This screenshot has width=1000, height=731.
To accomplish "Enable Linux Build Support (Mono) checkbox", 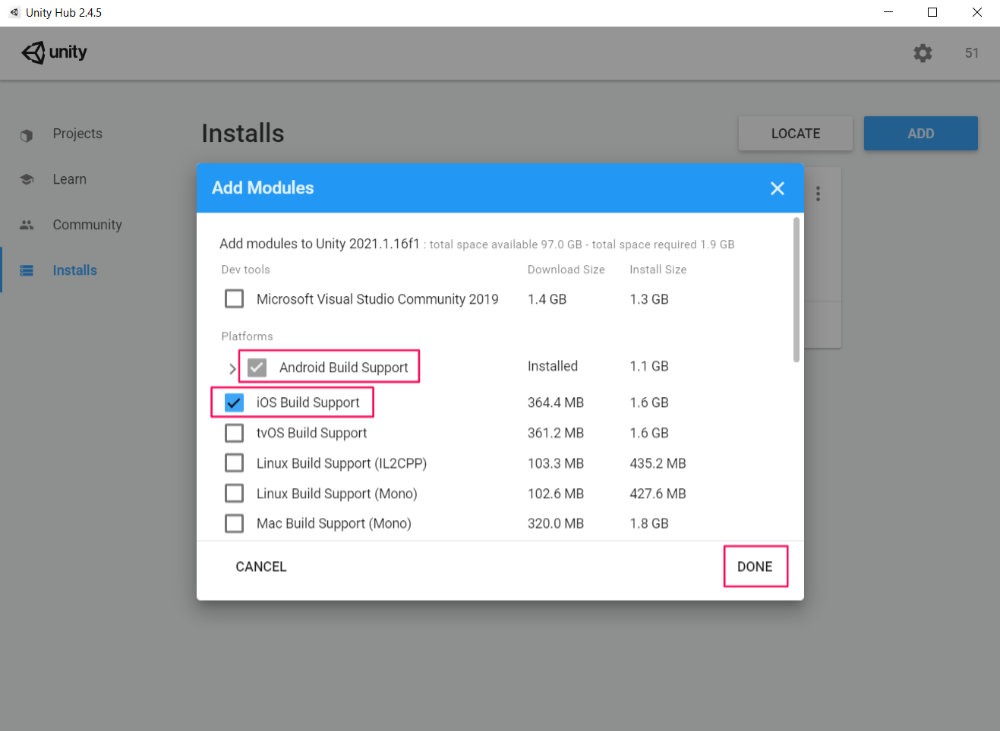I will click(x=234, y=493).
